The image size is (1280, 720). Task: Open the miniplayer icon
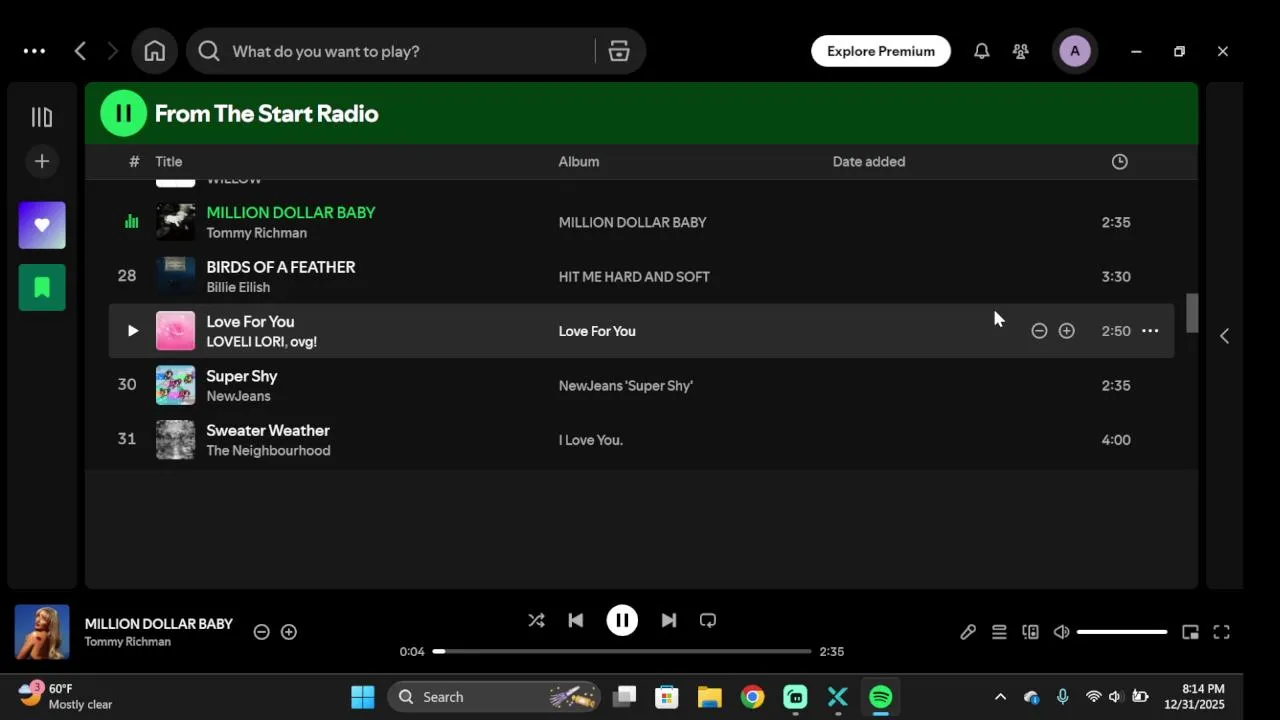click(x=1190, y=632)
